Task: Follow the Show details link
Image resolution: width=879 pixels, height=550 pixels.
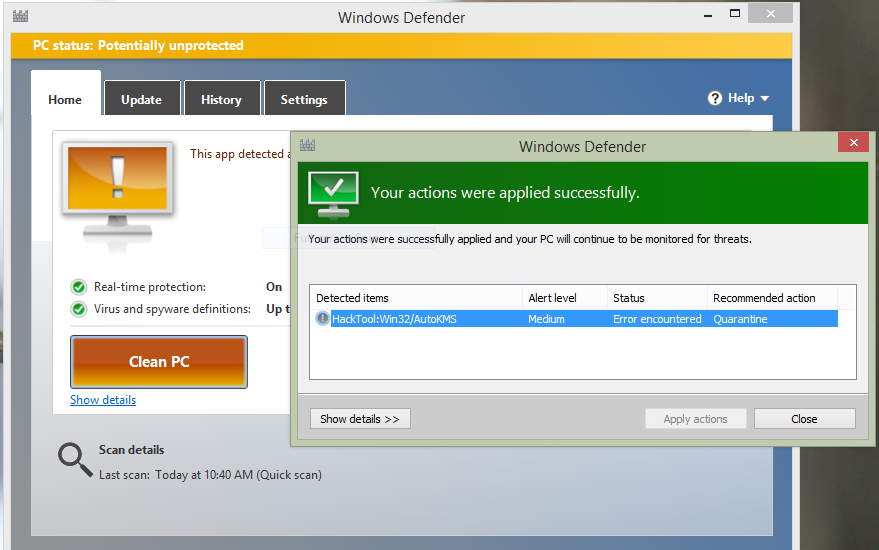Action: point(103,400)
